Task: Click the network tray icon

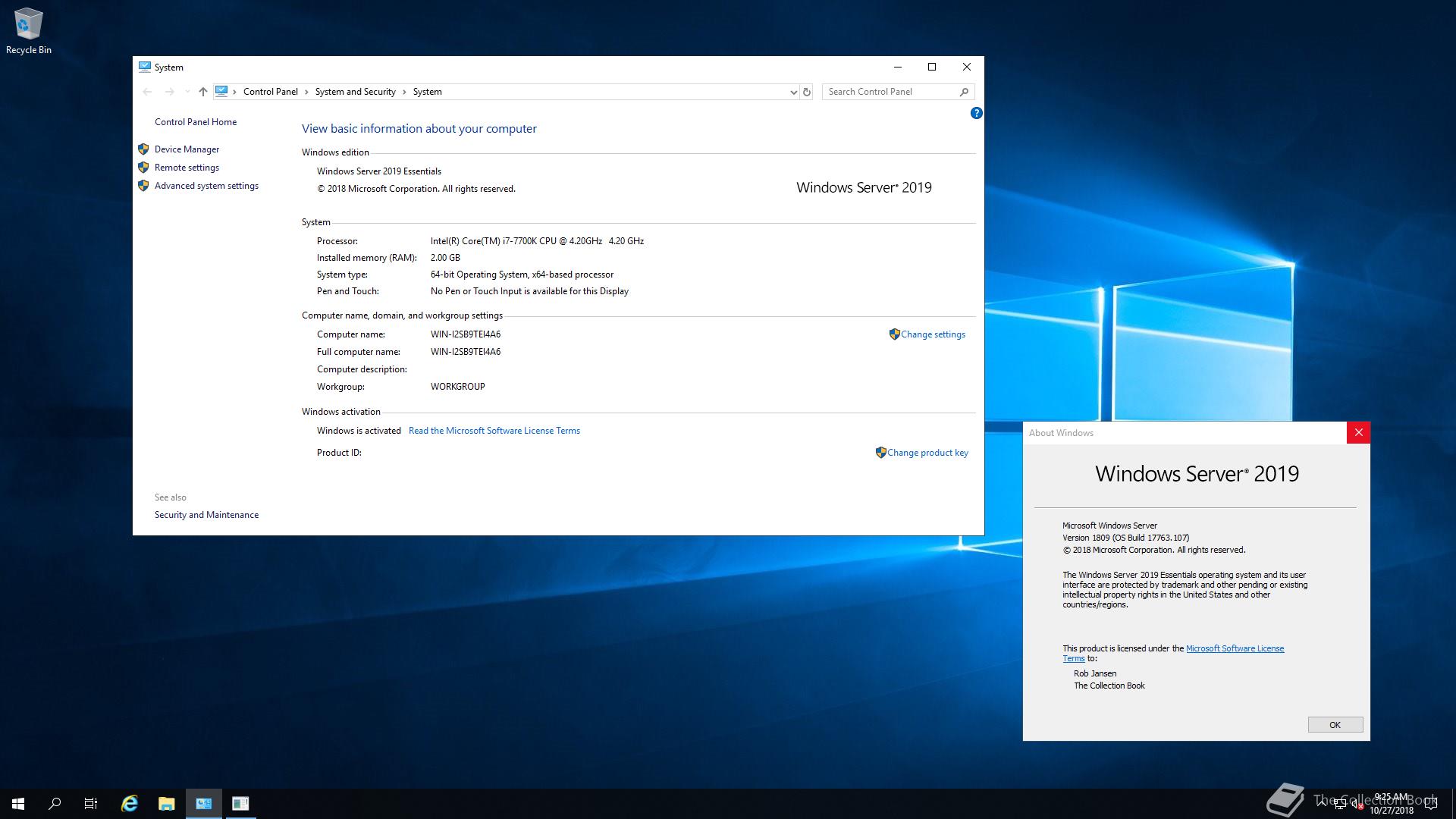Action: (1340, 804)
